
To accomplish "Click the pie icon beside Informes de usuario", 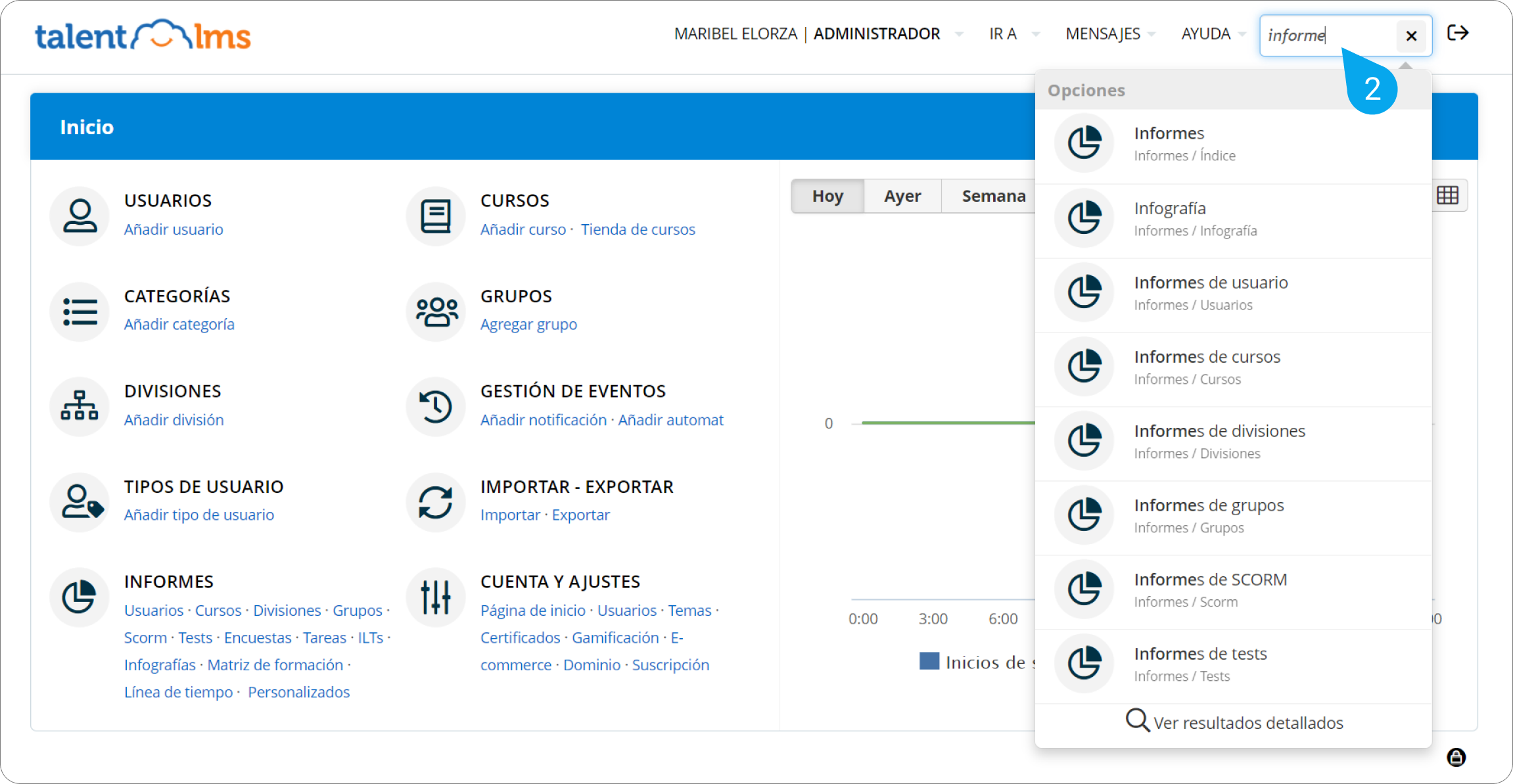I will coord(1084,292).
